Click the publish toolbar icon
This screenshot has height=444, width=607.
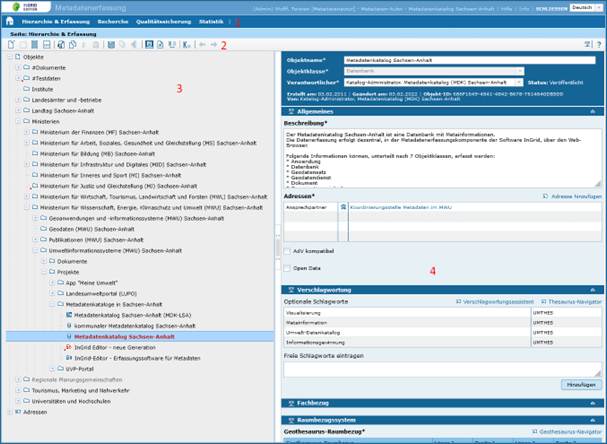[x=149, y=45]
